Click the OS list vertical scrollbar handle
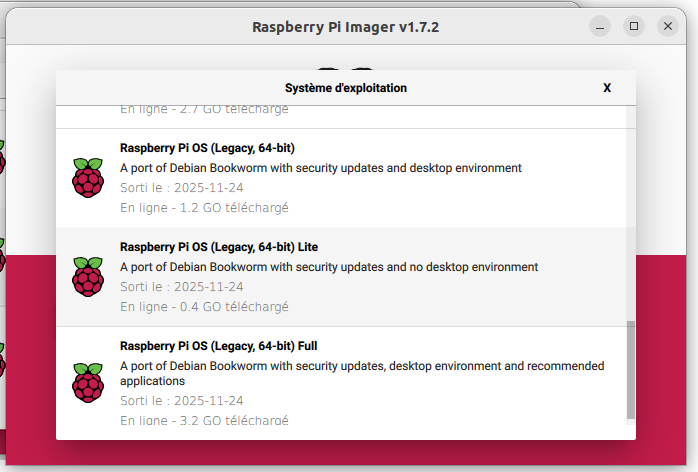Screen dimensions: 698x472 point(630,369)
